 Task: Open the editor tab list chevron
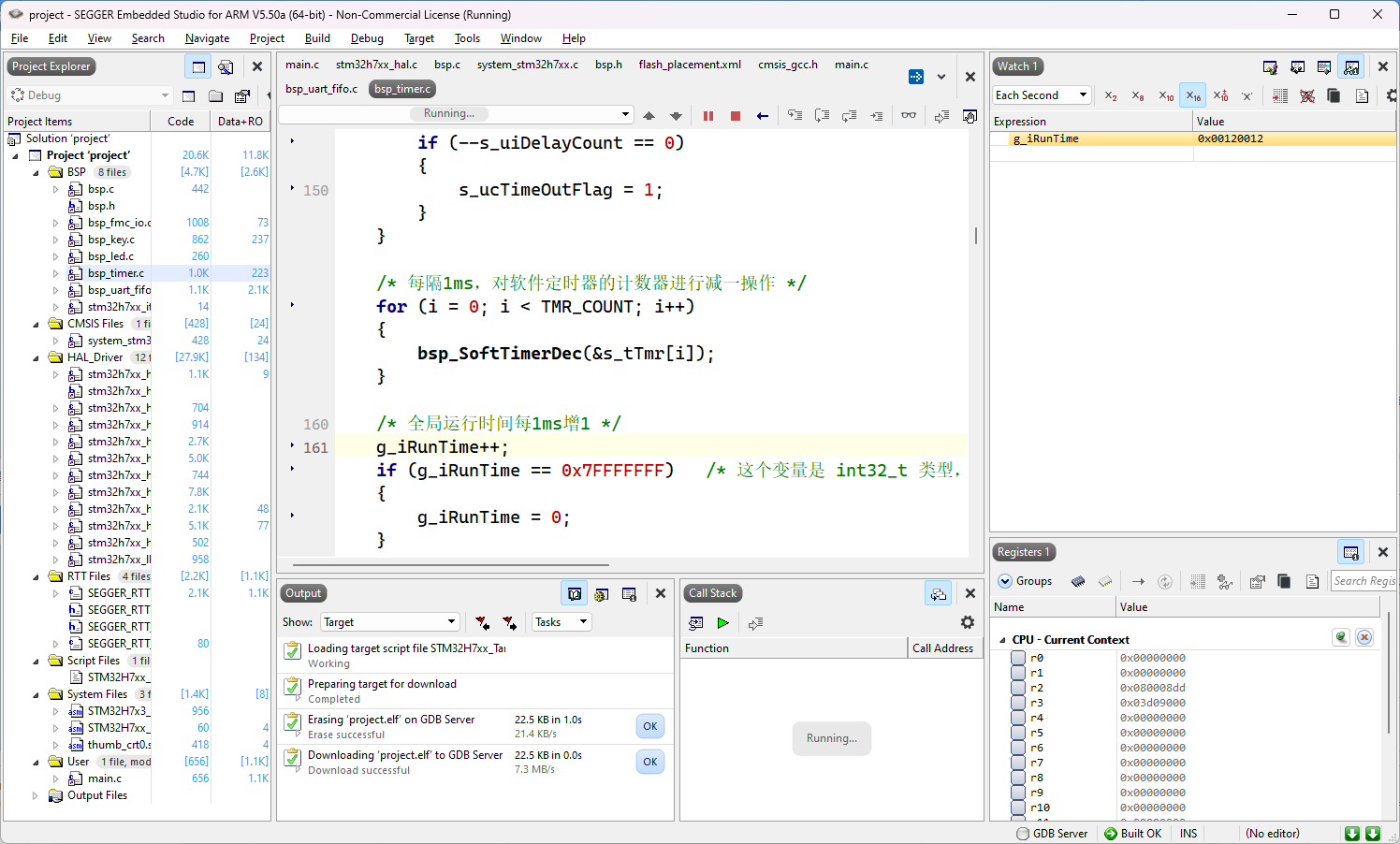point(941,77)
